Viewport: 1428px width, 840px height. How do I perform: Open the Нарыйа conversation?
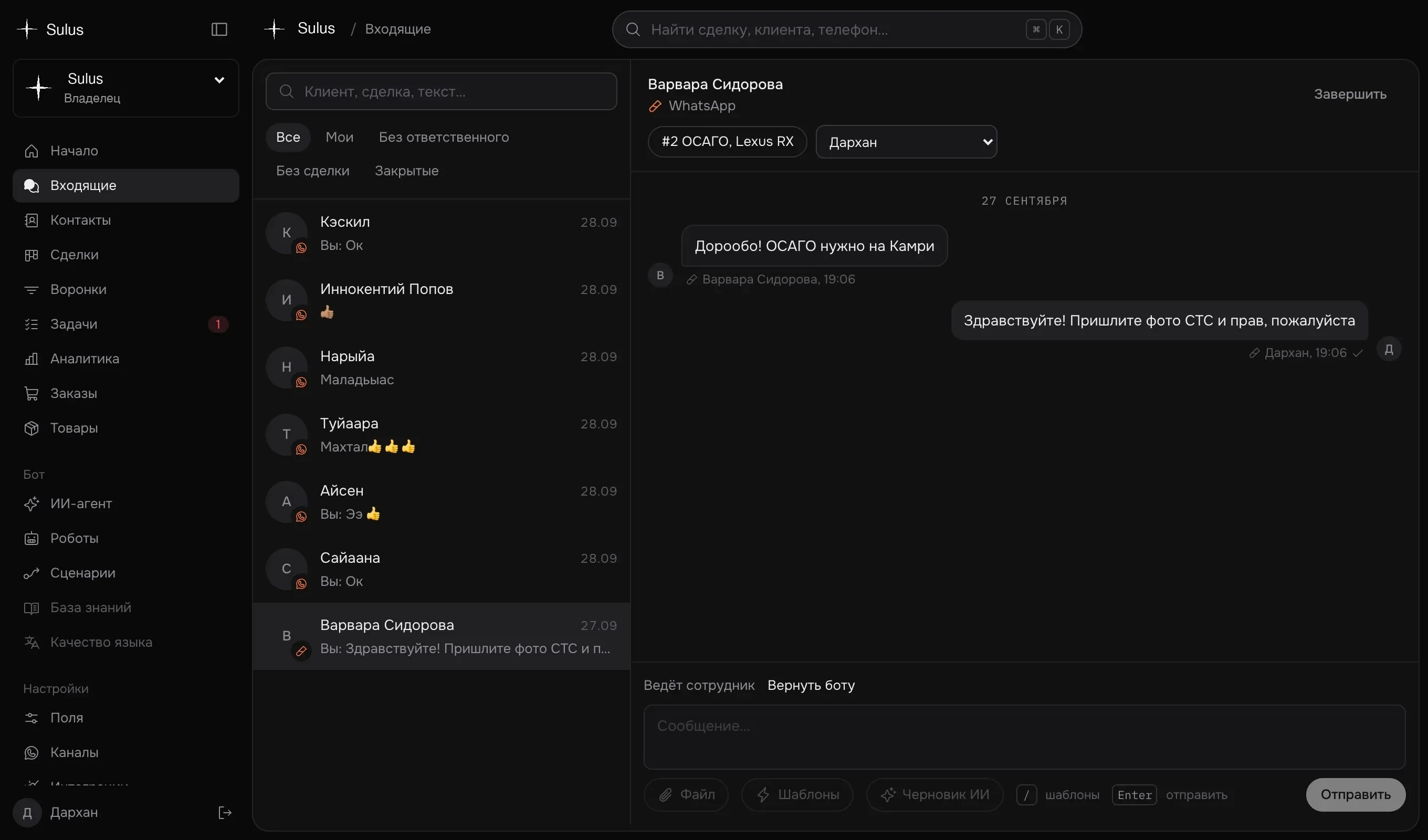tap(441, 367)
